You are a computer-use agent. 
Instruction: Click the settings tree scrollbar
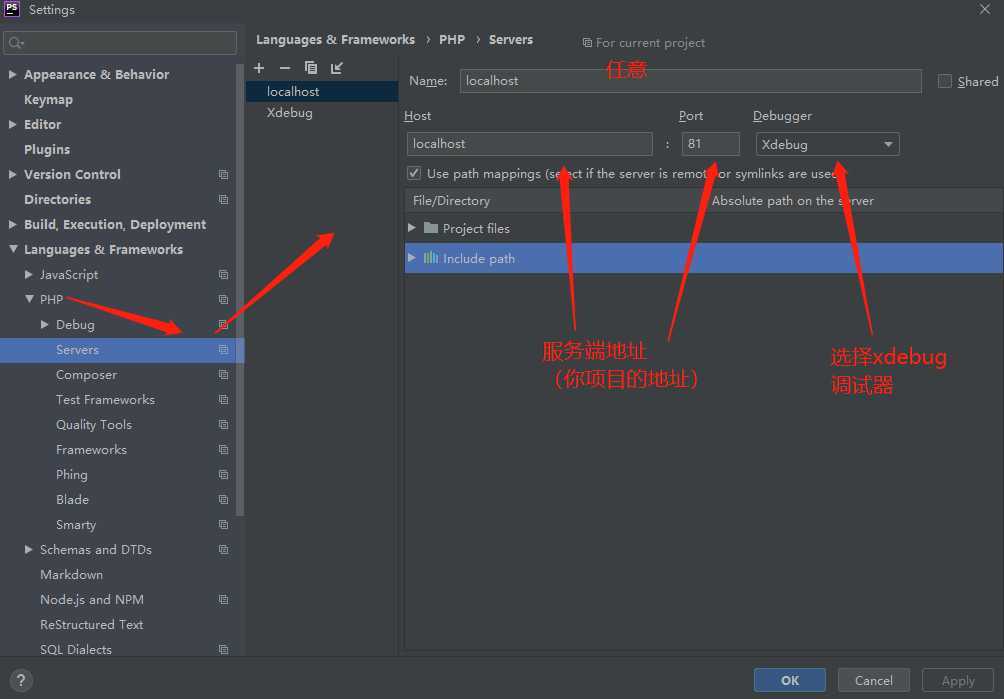pos(240,289)
